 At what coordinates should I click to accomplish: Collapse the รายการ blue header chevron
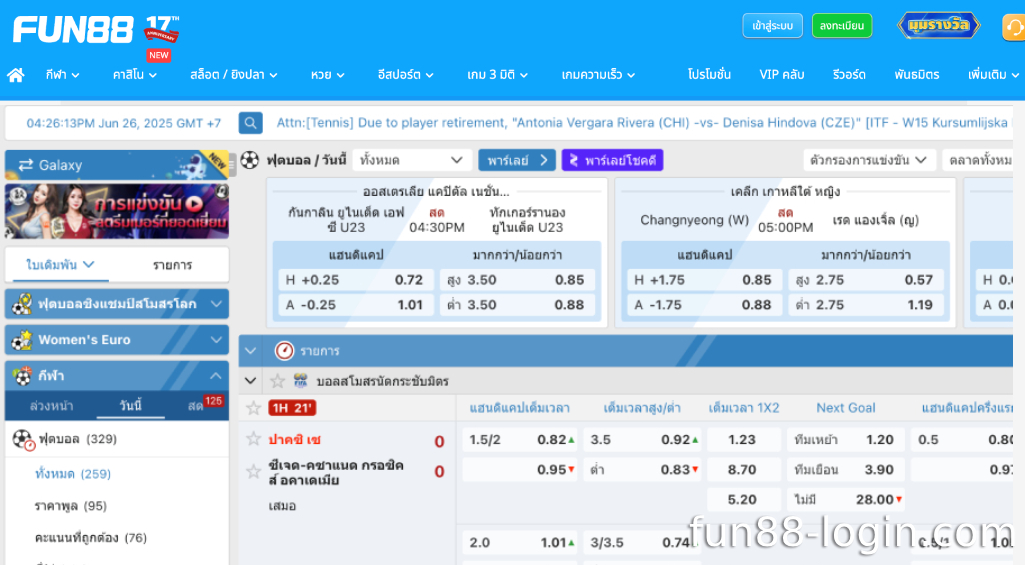click(x=250, y=351)
